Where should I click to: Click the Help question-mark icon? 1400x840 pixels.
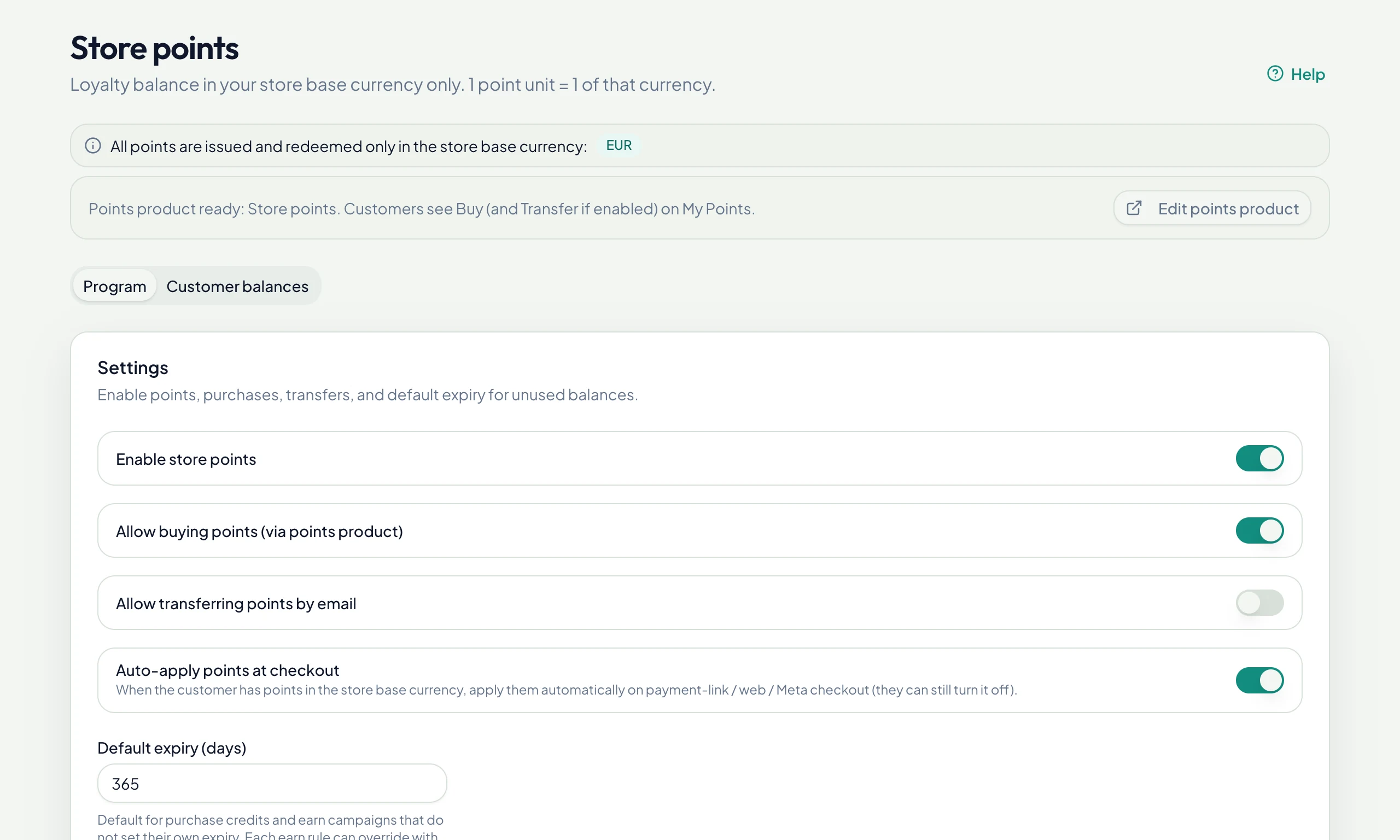[1274, 74]
